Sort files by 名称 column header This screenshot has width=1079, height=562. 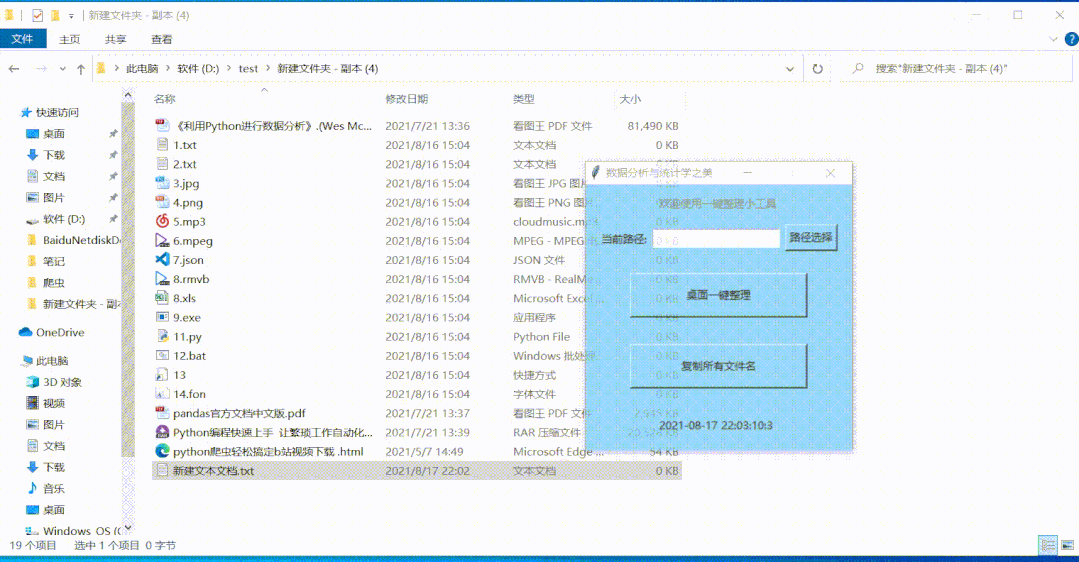tap(164, 99)
